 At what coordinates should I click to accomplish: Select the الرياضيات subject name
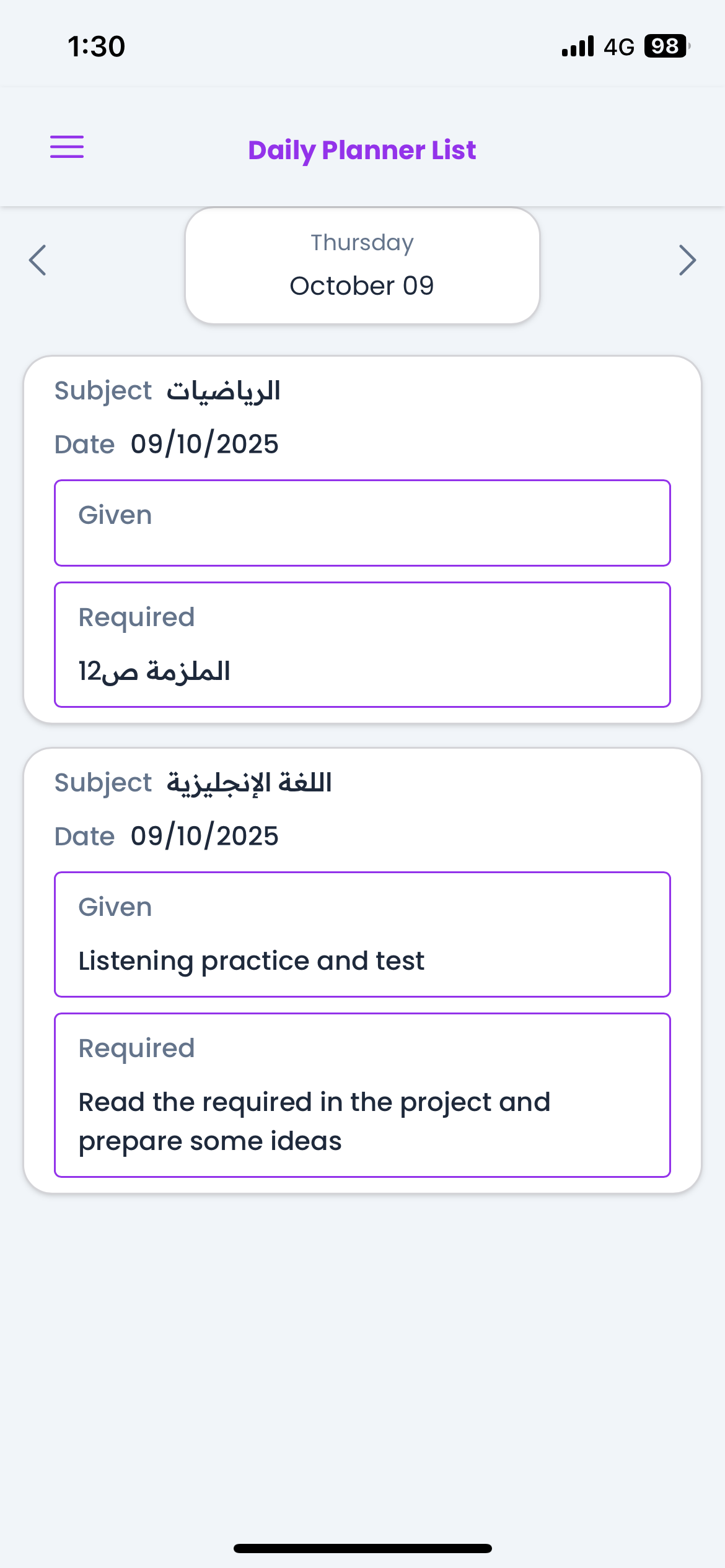223,391
